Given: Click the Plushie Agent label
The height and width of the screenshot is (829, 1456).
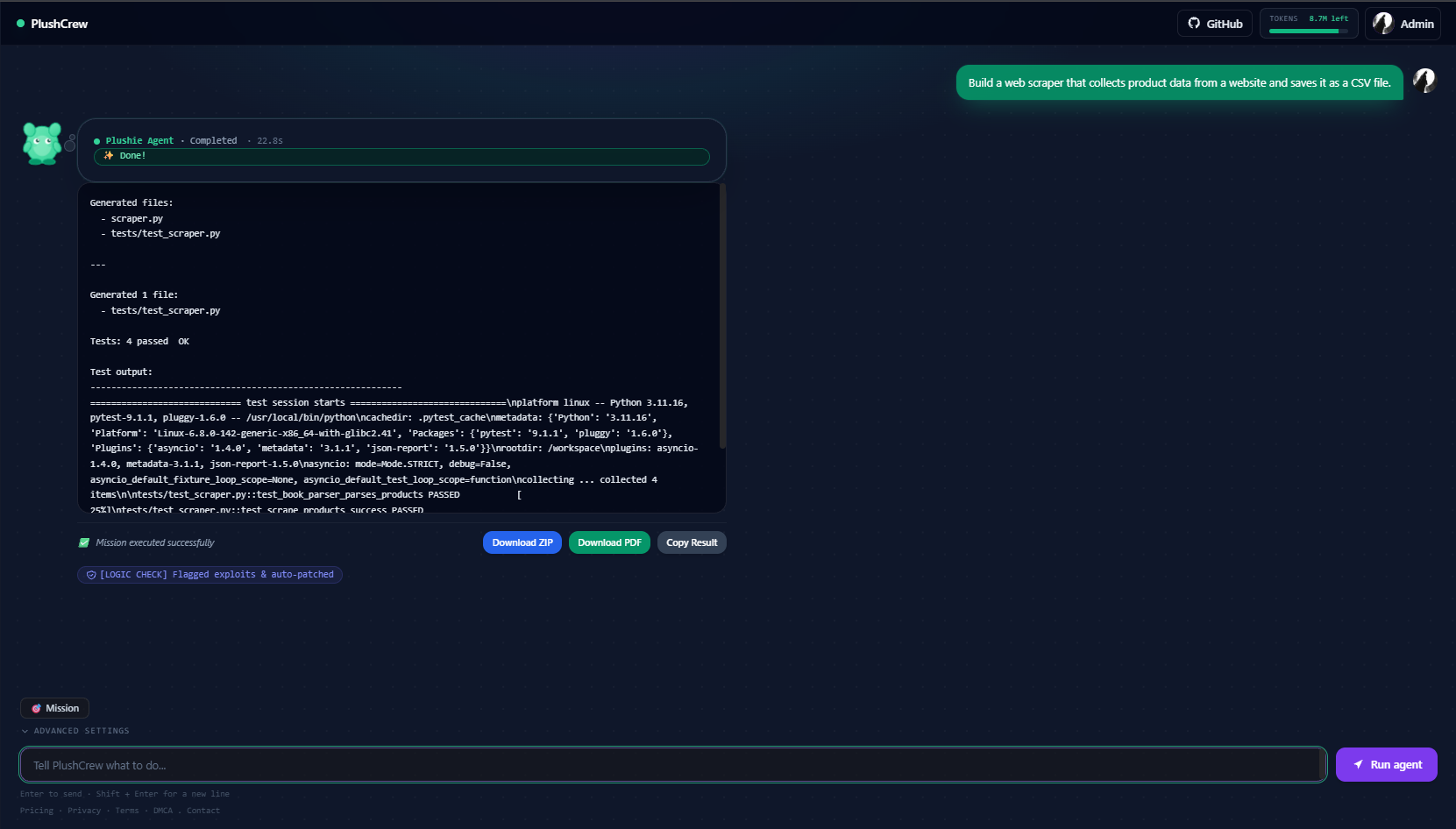Looking at the screenshot, I should pyautogui.click(x=139, y=140).
